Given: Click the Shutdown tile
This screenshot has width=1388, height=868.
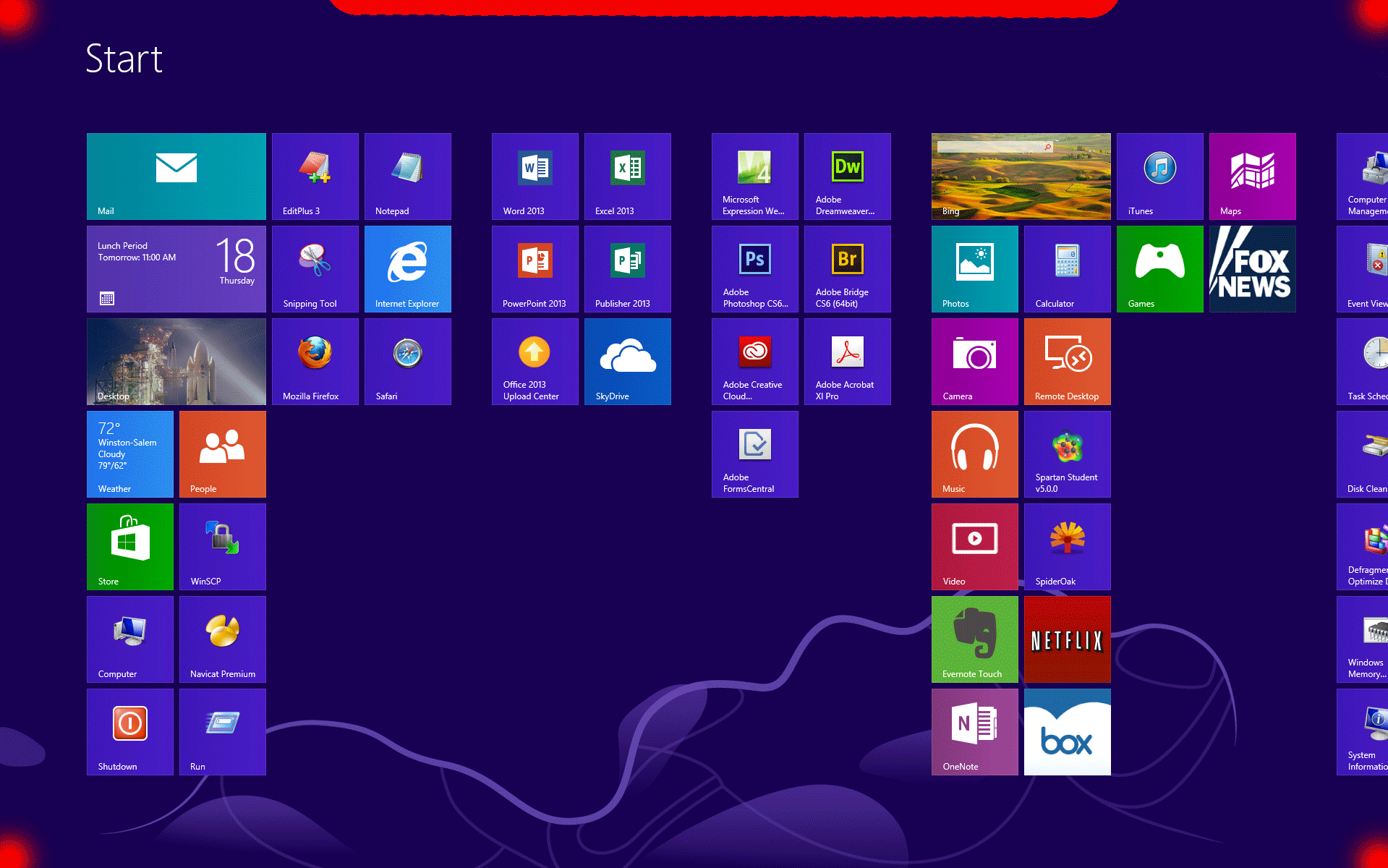Looking at the screenshot, I should coord(130,732).
